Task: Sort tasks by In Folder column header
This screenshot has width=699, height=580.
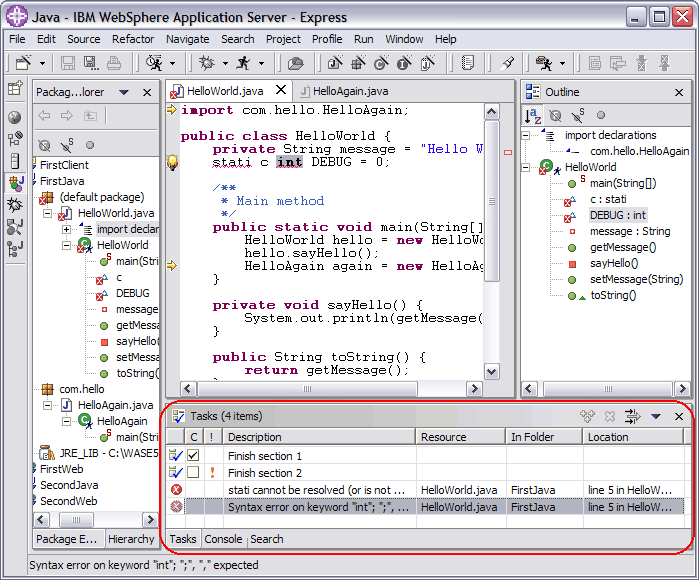Action: tap(544, 437)
